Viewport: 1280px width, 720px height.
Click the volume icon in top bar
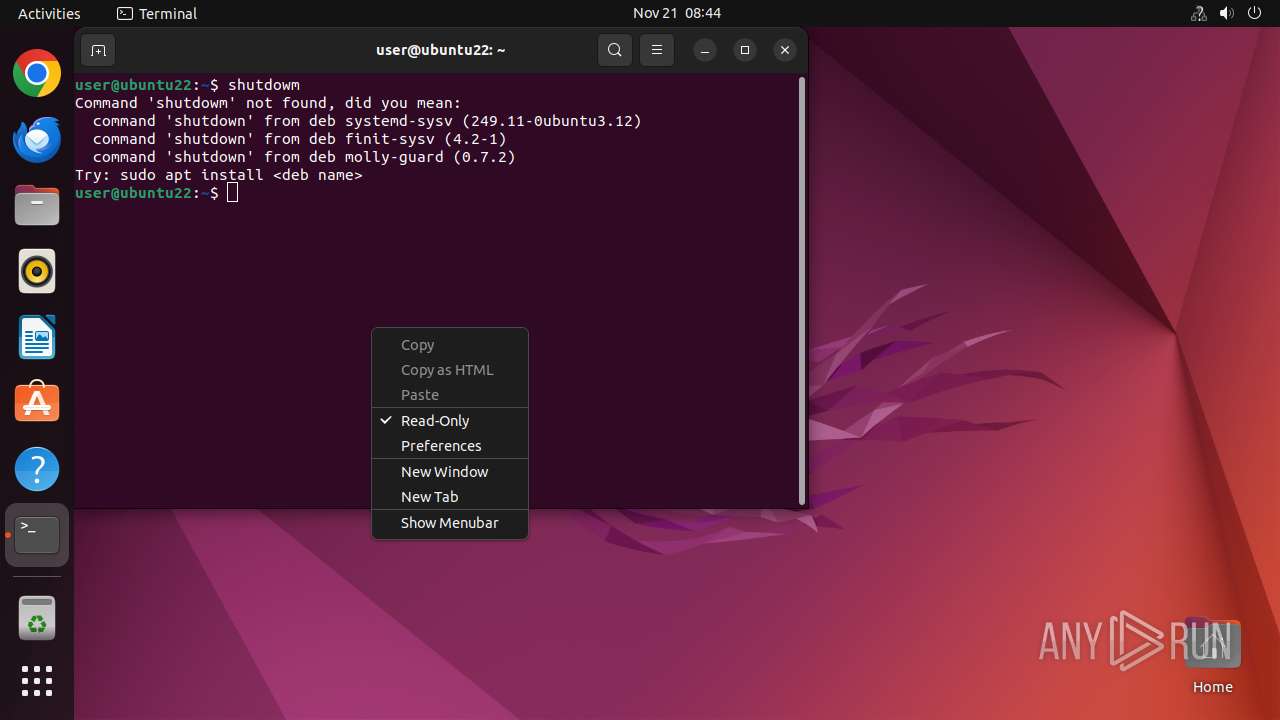[1227, 13]
